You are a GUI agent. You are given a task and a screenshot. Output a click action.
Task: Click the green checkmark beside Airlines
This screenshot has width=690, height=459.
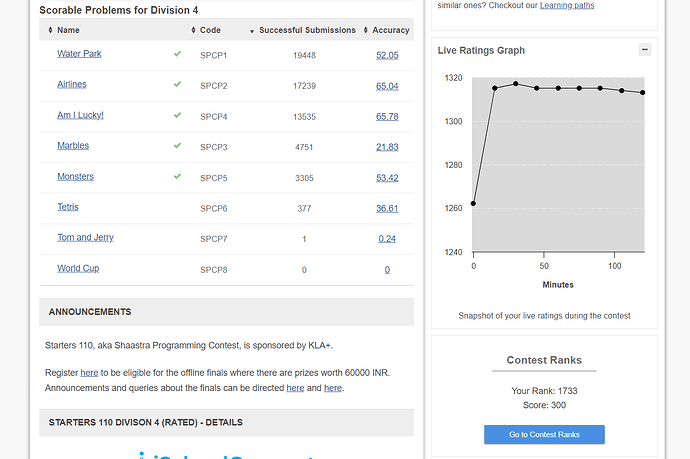tap(177, 84)
